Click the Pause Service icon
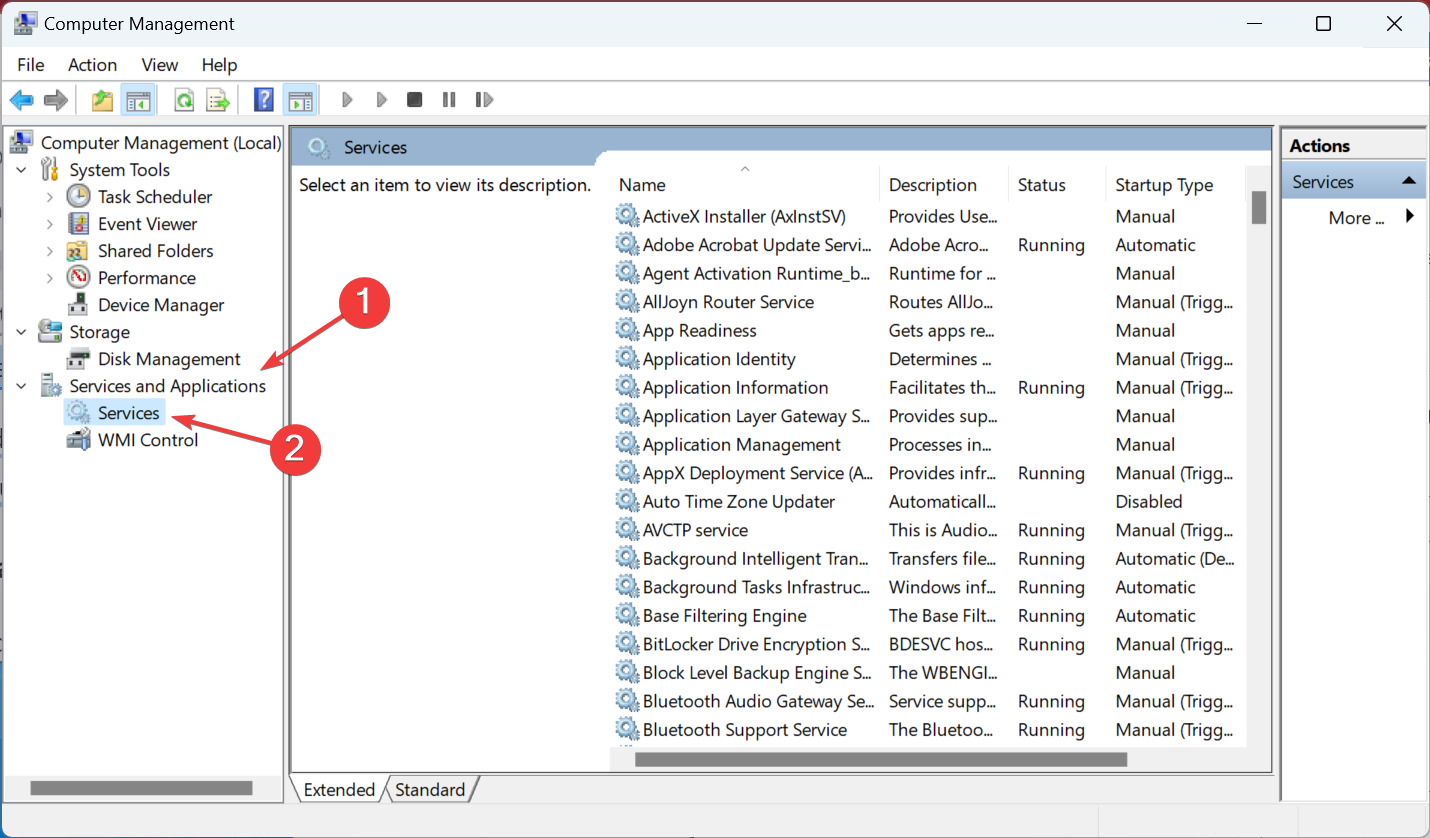 (x=449, y=100)
